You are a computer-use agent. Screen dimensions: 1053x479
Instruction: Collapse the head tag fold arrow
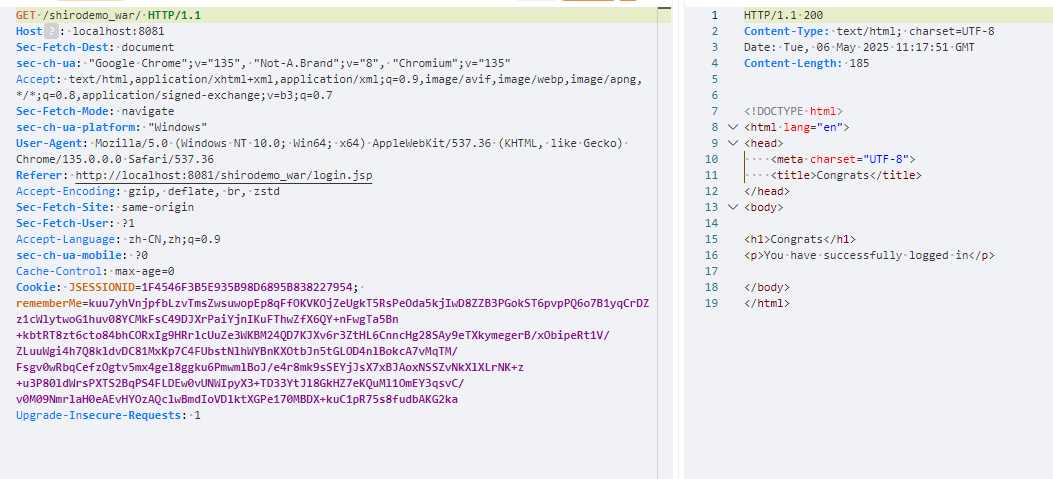(x=733, y=144)
